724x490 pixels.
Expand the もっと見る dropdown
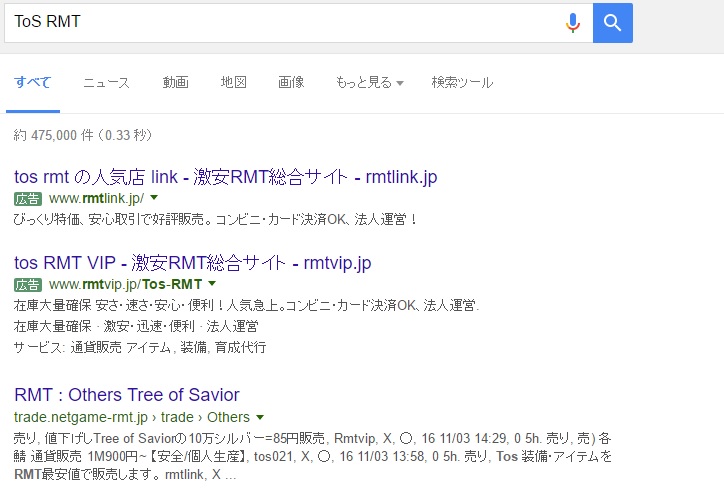click(369, 82)
